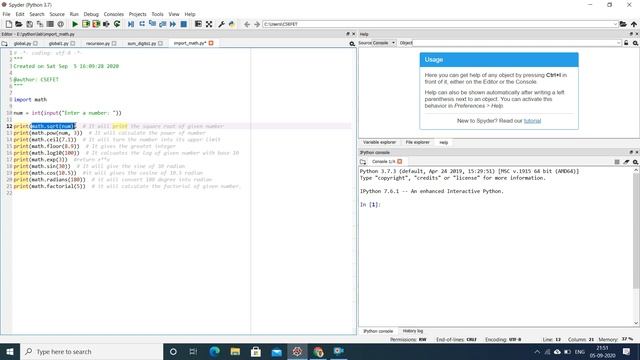
Task: Browse for a working directory
Action: [623, 24]
